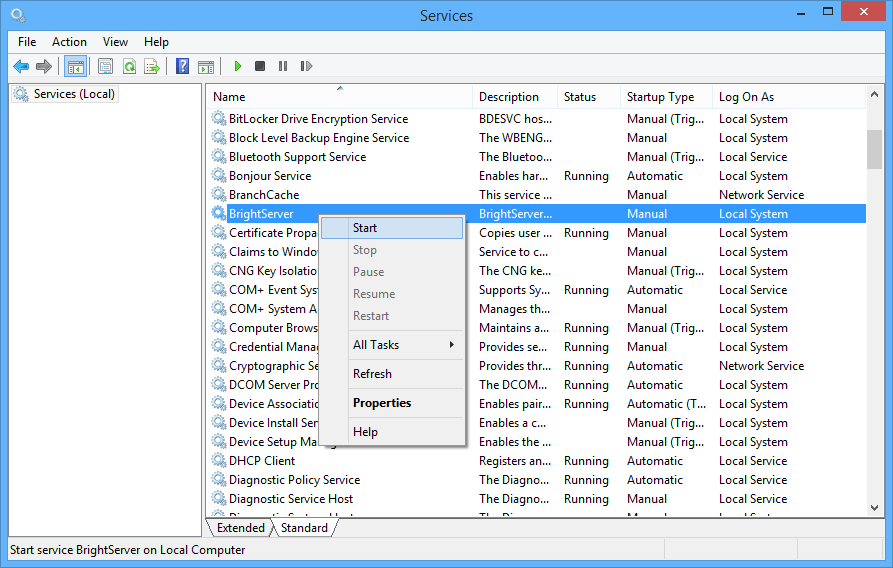Click the blue Help toolbar icon
Viewport: 893px width, 568px height.
[182, 66]
